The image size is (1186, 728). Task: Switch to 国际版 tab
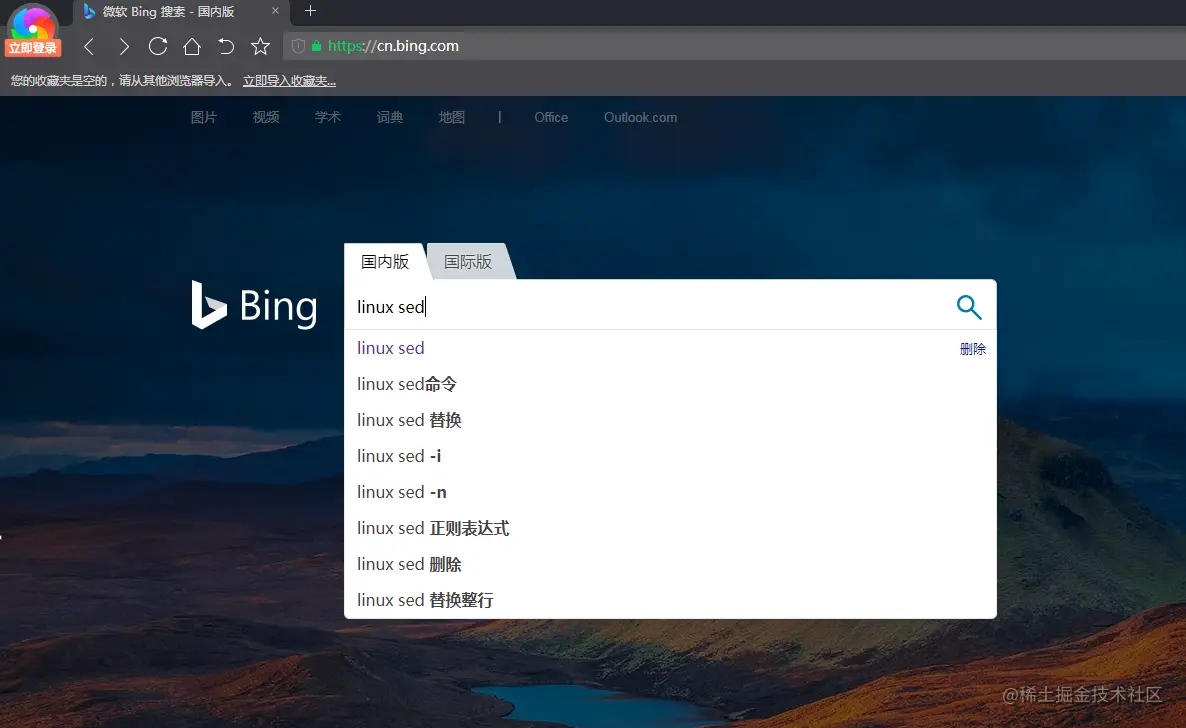pos(468,261)
